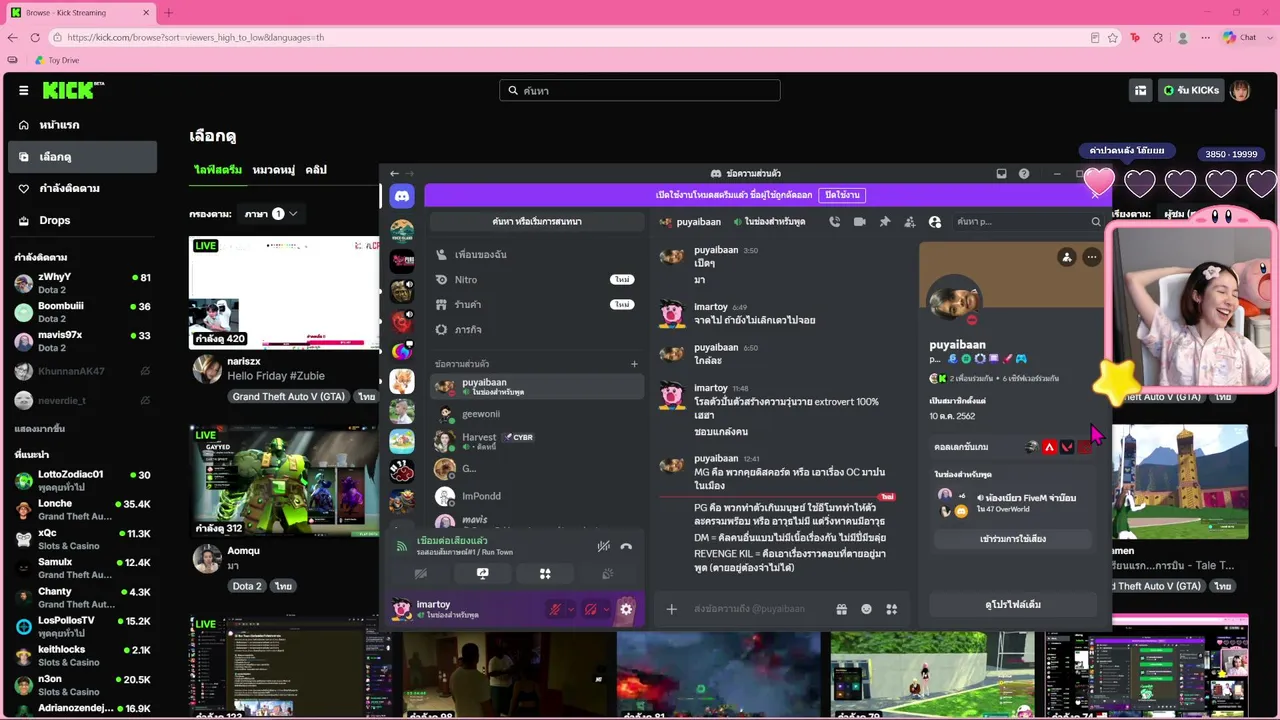Open the Kick dashboard layout icon

point(1140,90)
